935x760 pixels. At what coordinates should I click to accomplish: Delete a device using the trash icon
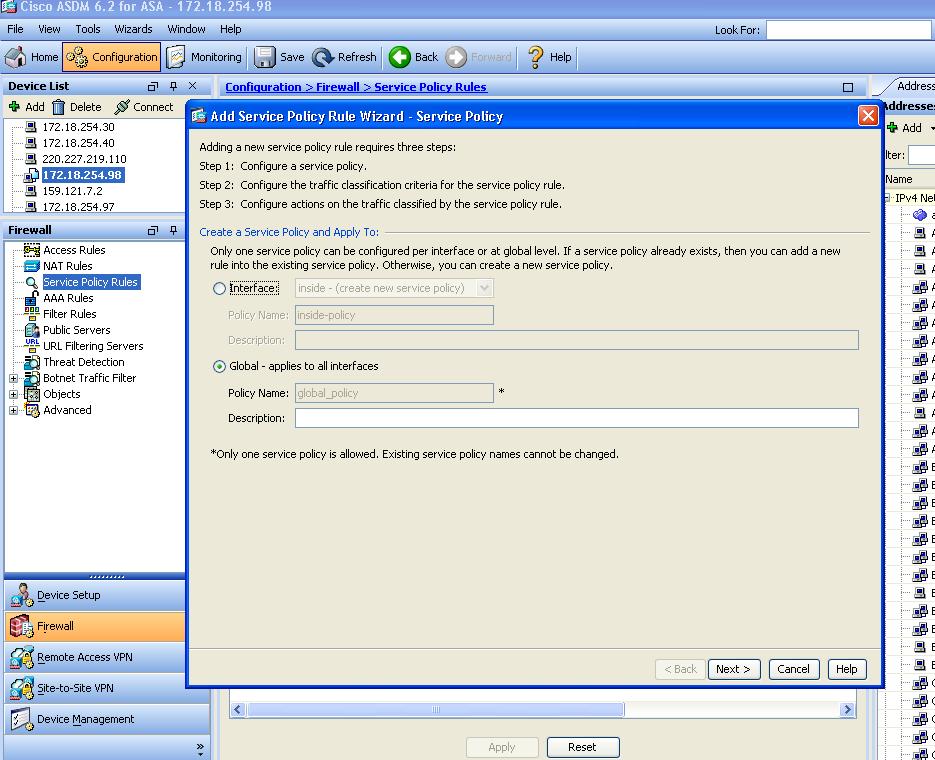pos(77,107)
